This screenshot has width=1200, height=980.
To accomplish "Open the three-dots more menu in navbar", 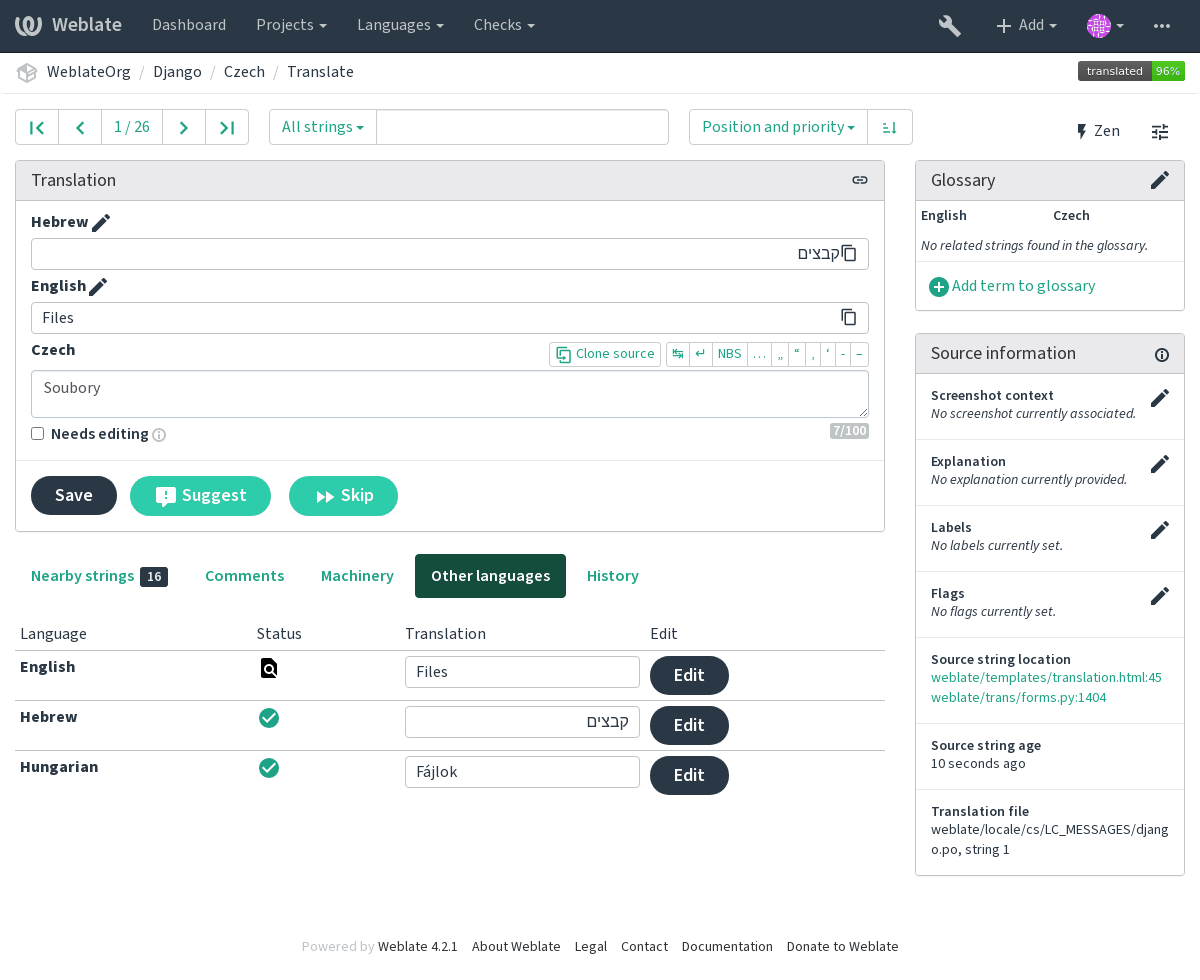I will tap(1162, 26).
